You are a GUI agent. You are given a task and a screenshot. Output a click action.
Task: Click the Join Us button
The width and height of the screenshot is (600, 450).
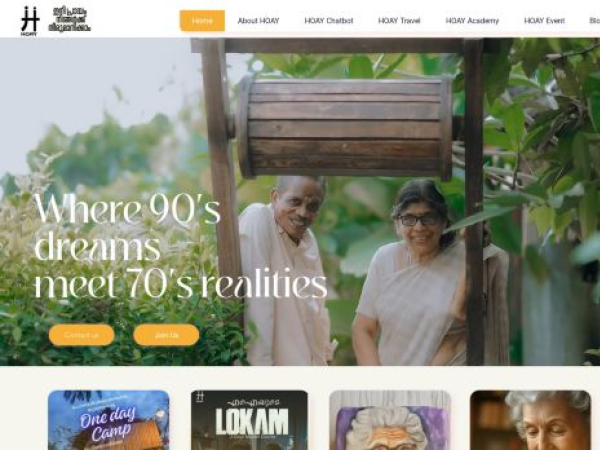(166, 335)
